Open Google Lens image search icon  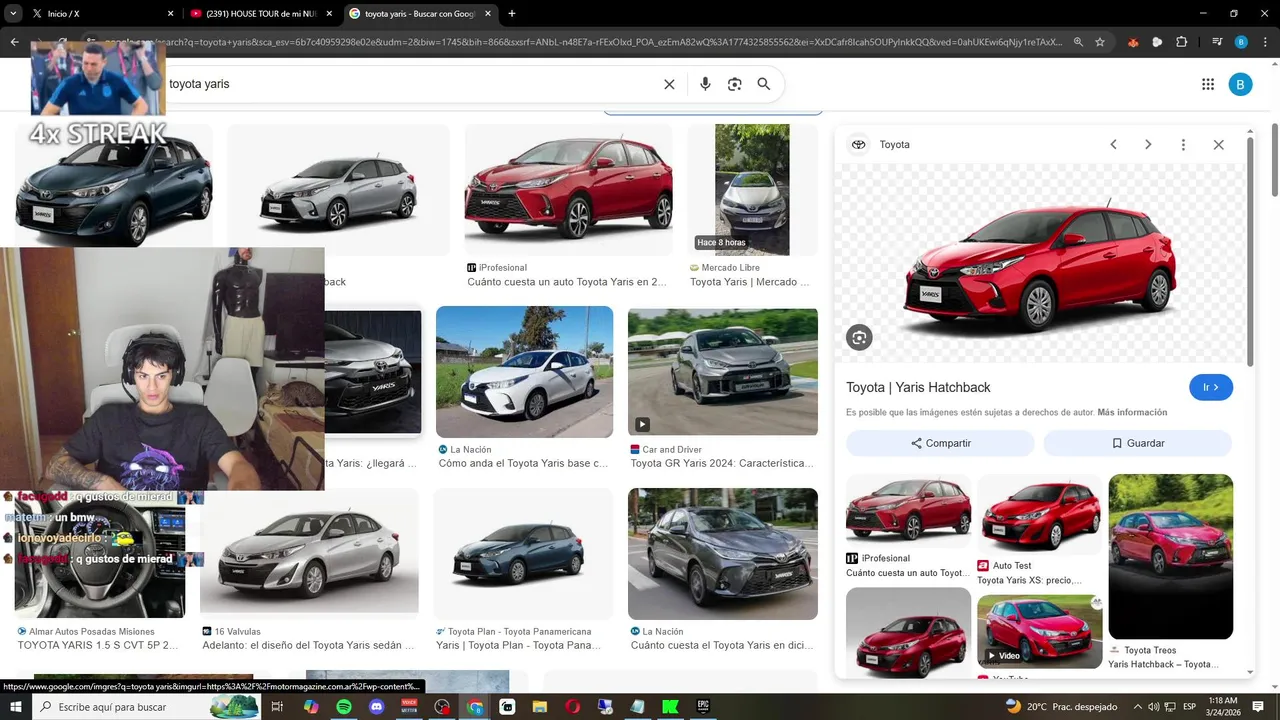tap(734, 84)
